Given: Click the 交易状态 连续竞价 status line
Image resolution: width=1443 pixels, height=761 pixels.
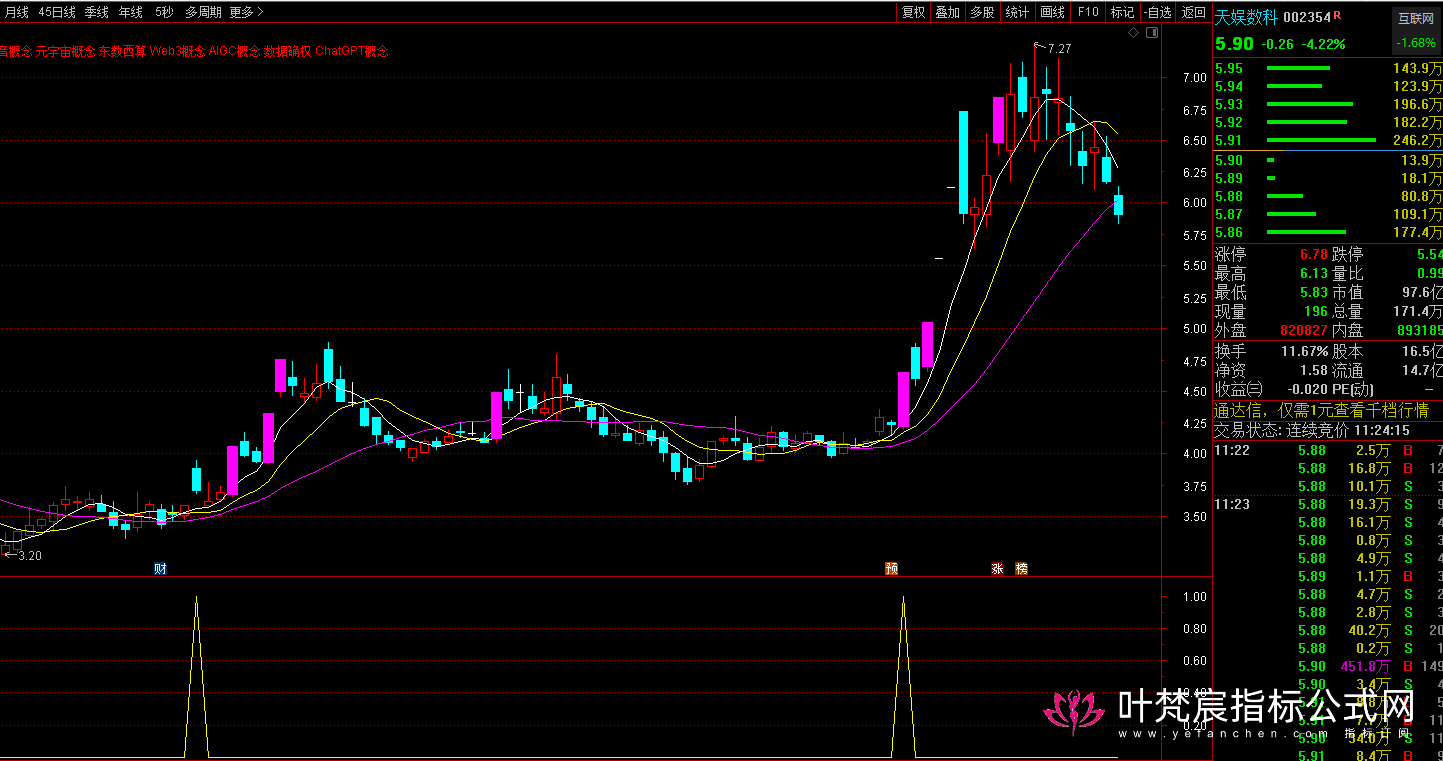Looking at the screenshot, I should point(1311,430).
